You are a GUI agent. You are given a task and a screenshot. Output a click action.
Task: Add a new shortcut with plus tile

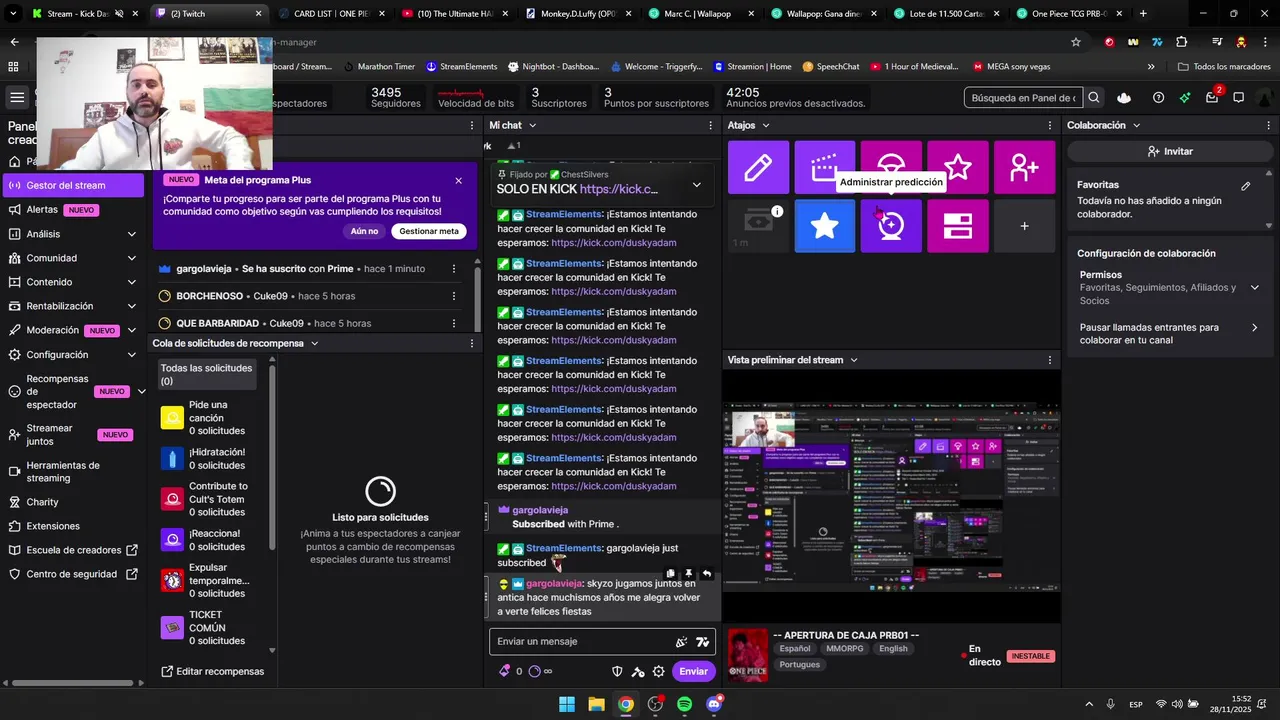(1024, 226)
